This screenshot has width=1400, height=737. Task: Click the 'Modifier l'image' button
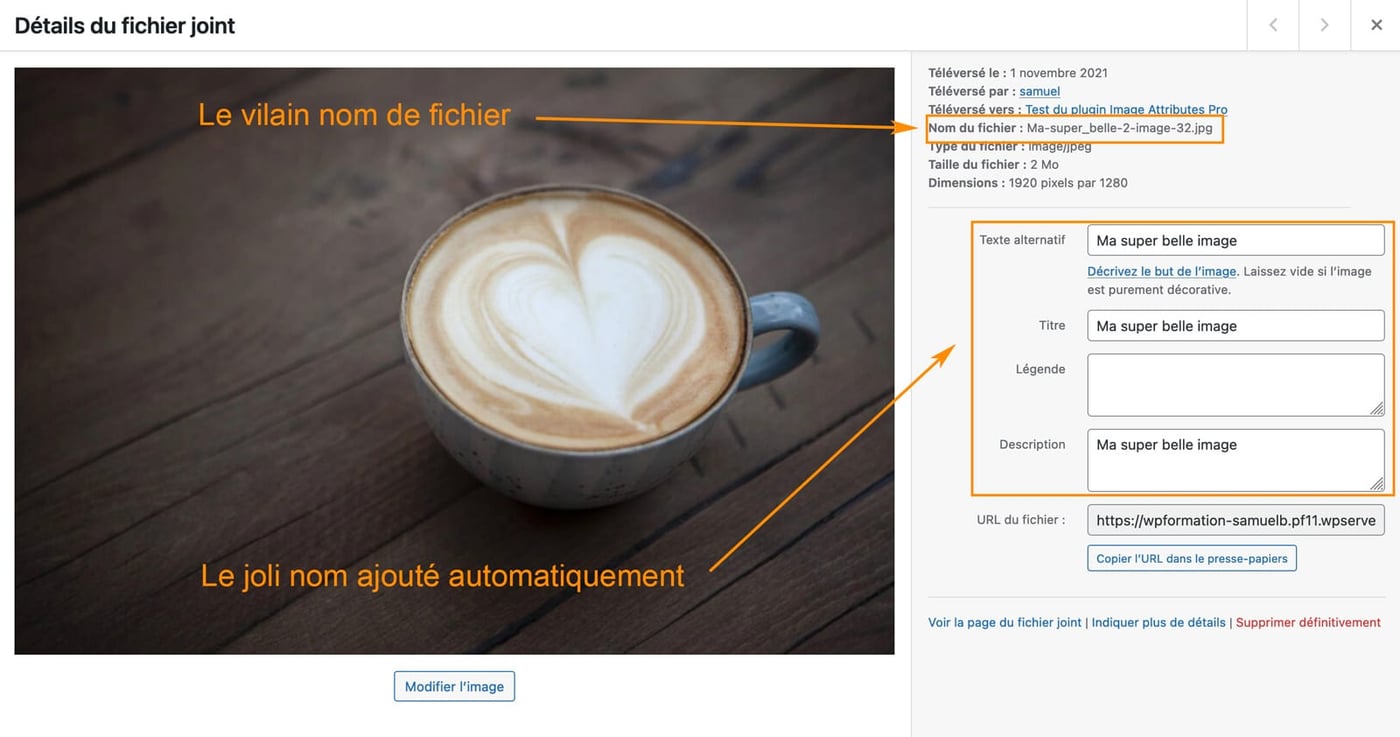coord(454,686)
